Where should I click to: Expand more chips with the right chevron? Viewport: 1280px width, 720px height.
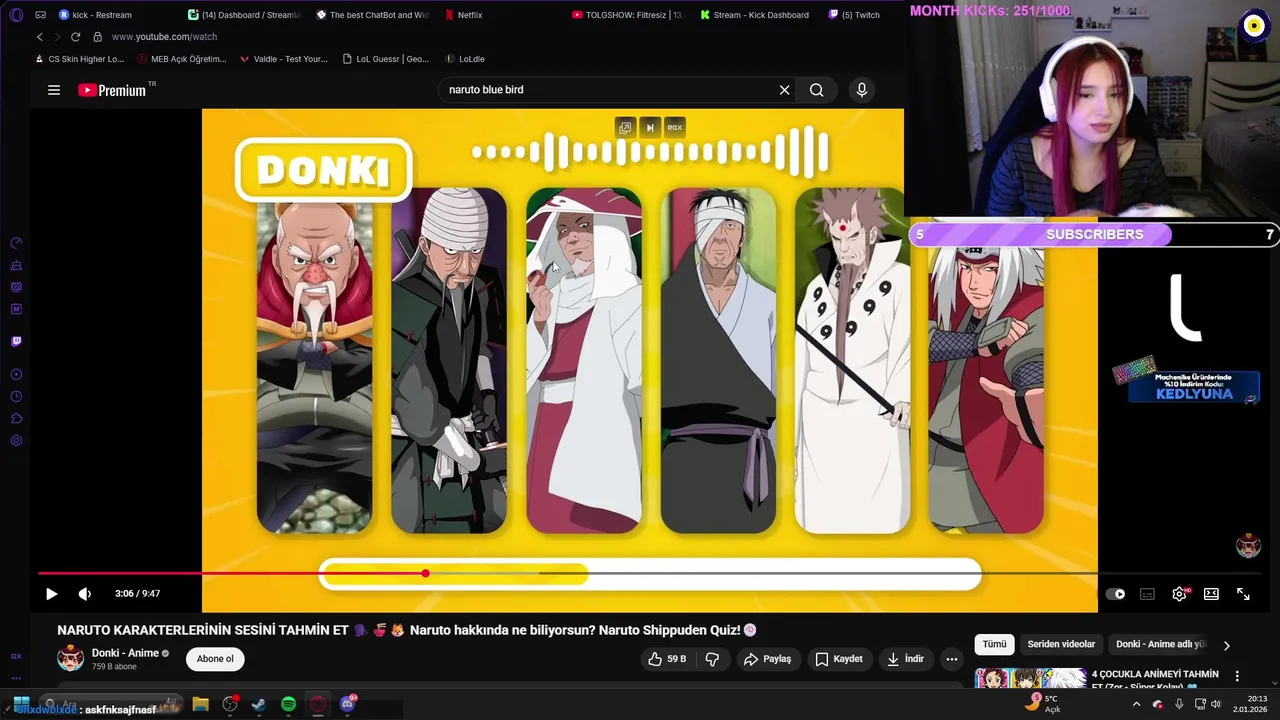[1227, 645]
